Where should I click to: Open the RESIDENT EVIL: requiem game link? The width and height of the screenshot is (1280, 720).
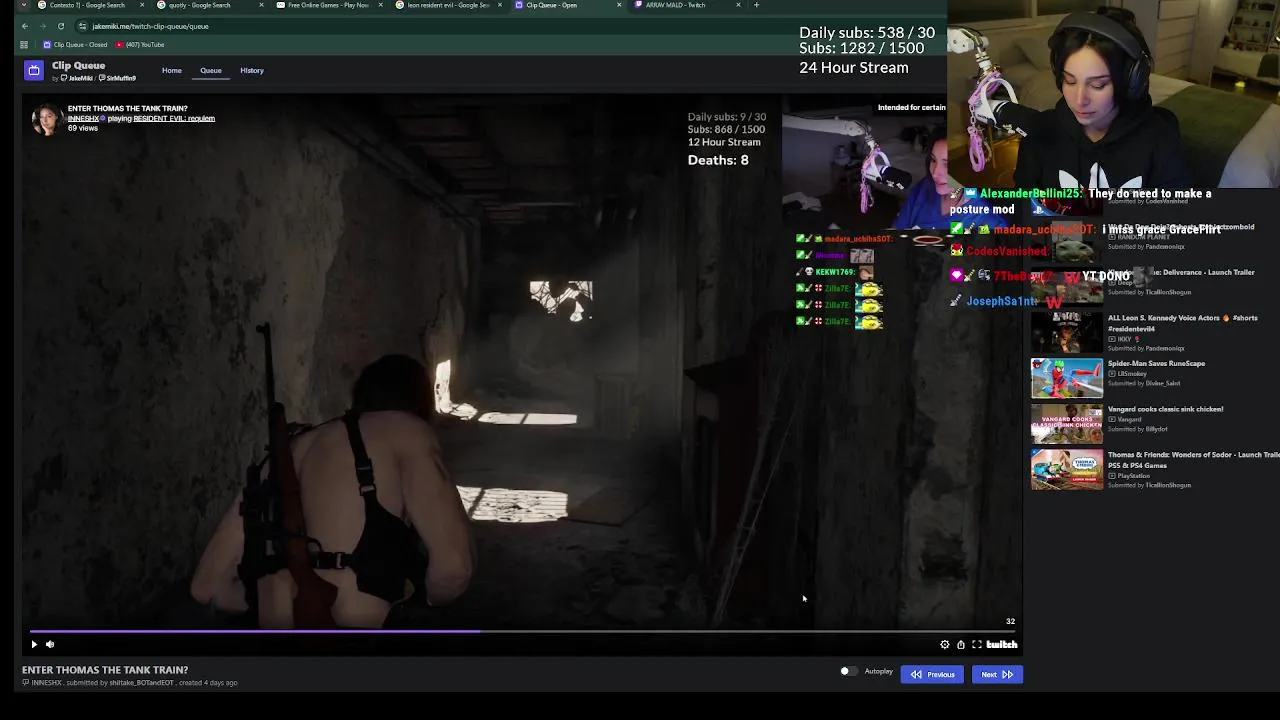tap(174, 118)
